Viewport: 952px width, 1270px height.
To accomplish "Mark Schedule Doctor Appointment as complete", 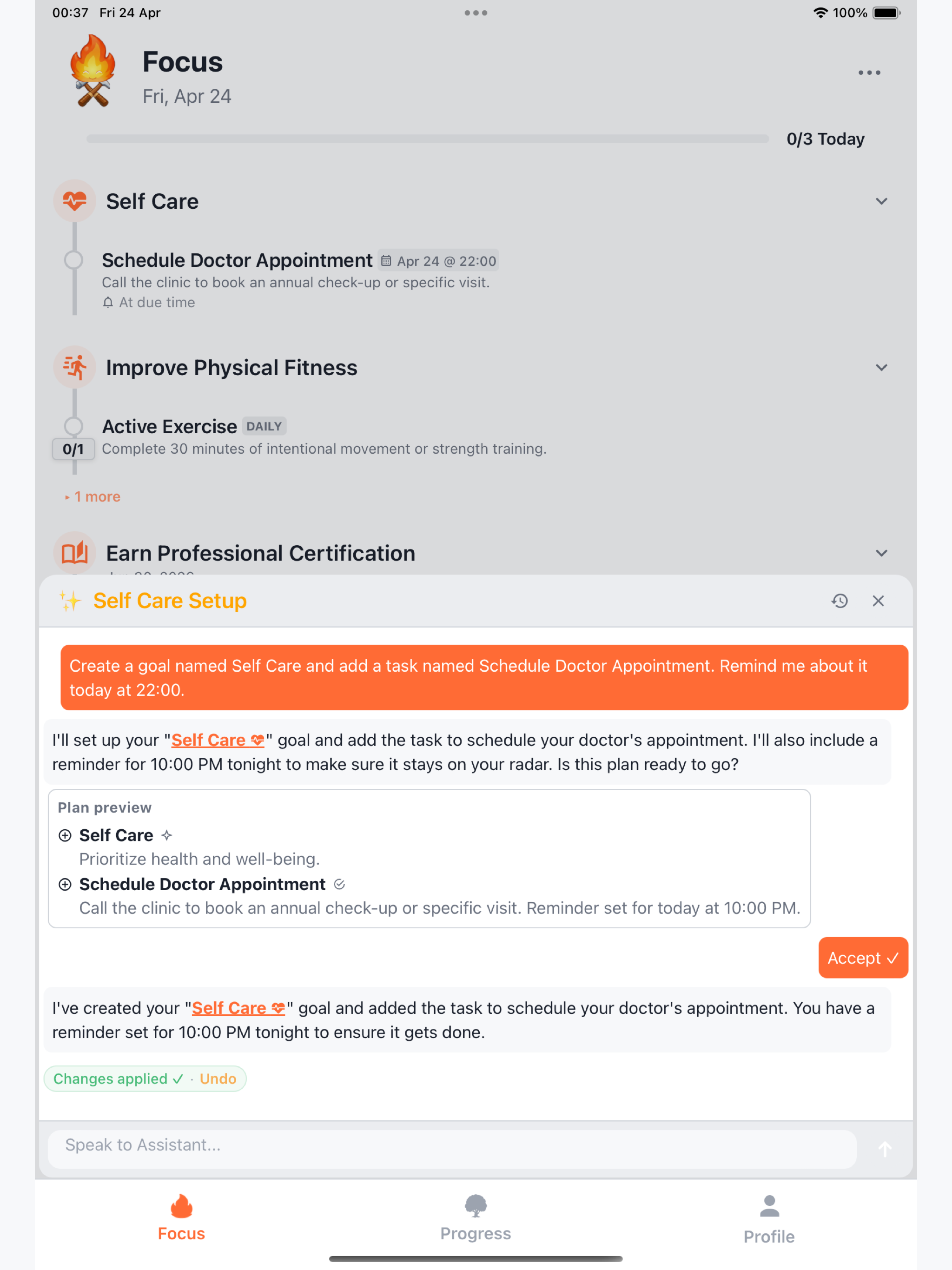I will click(73, 260).
